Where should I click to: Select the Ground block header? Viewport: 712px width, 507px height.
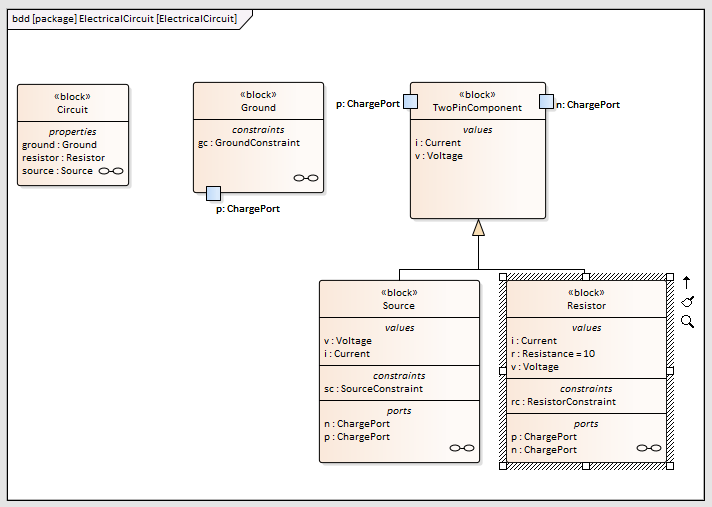tap(258, 102)
